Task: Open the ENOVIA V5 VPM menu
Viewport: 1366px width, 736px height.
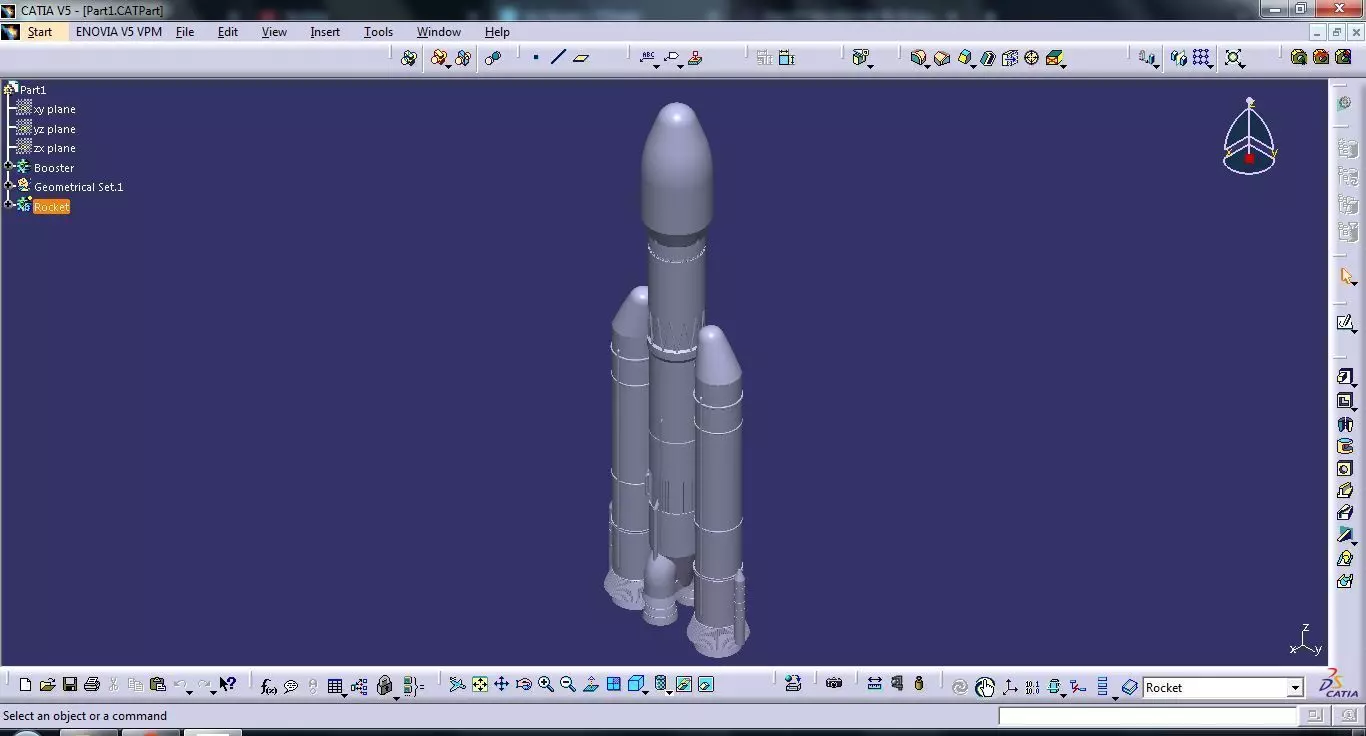Action: [119, 32]
